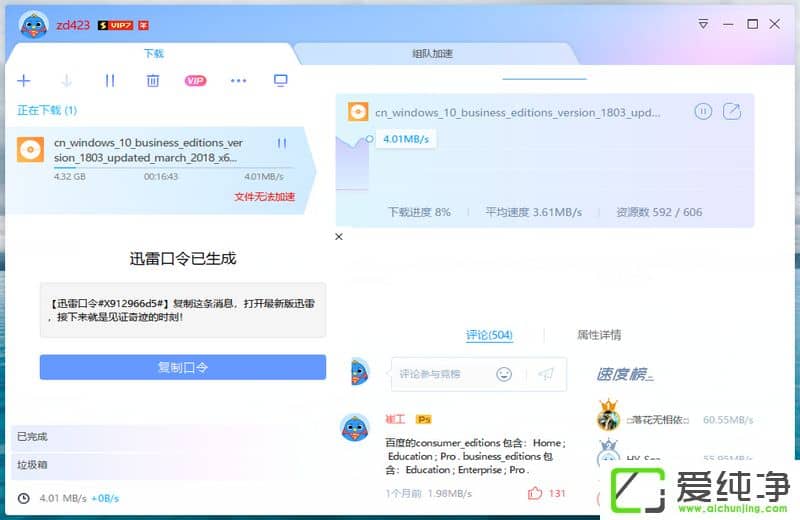Click the user avatar next to zd423

tap(34, 25)
